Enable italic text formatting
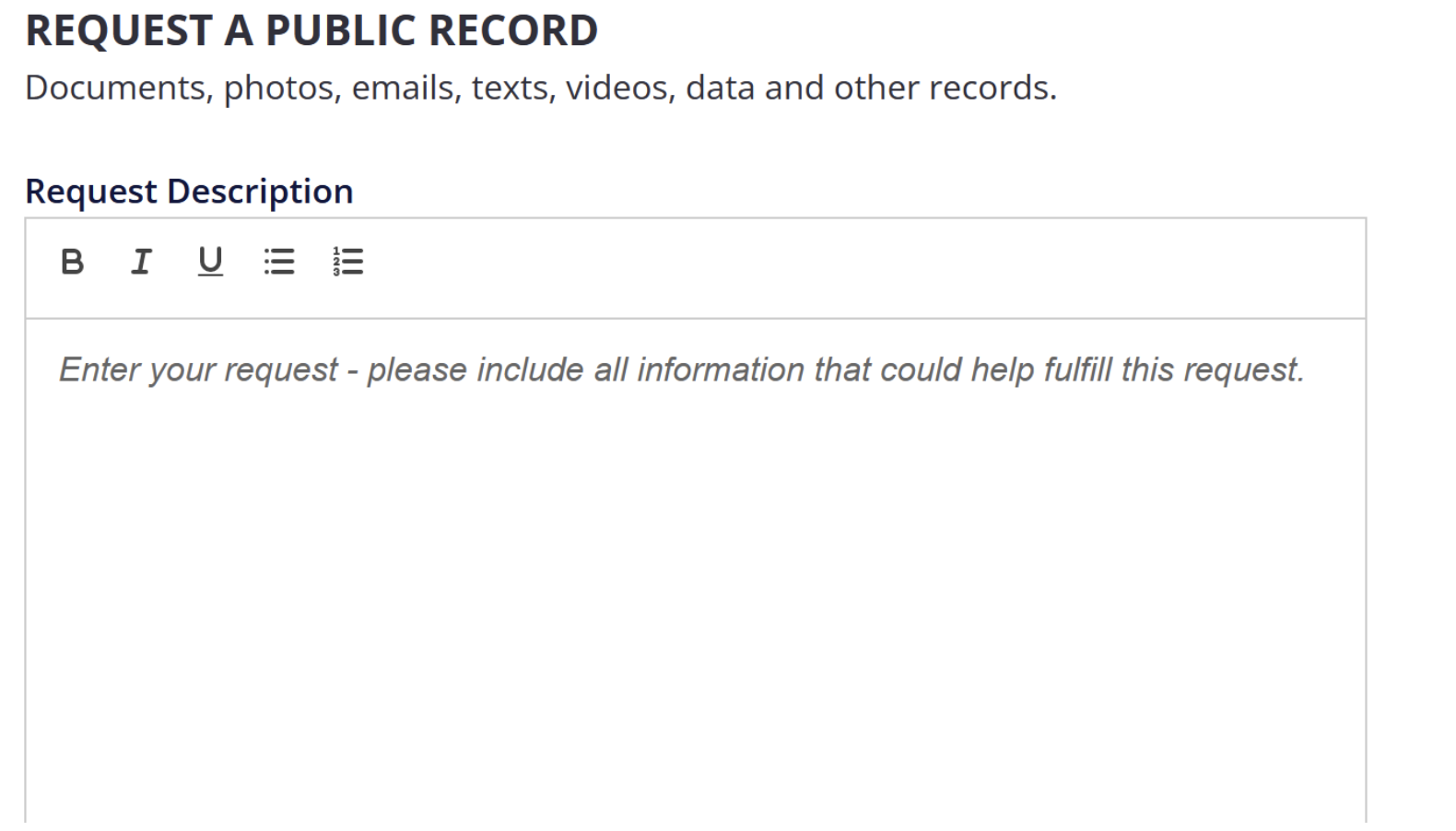Viewport: 1456px width, 831px height. [140, 263]
